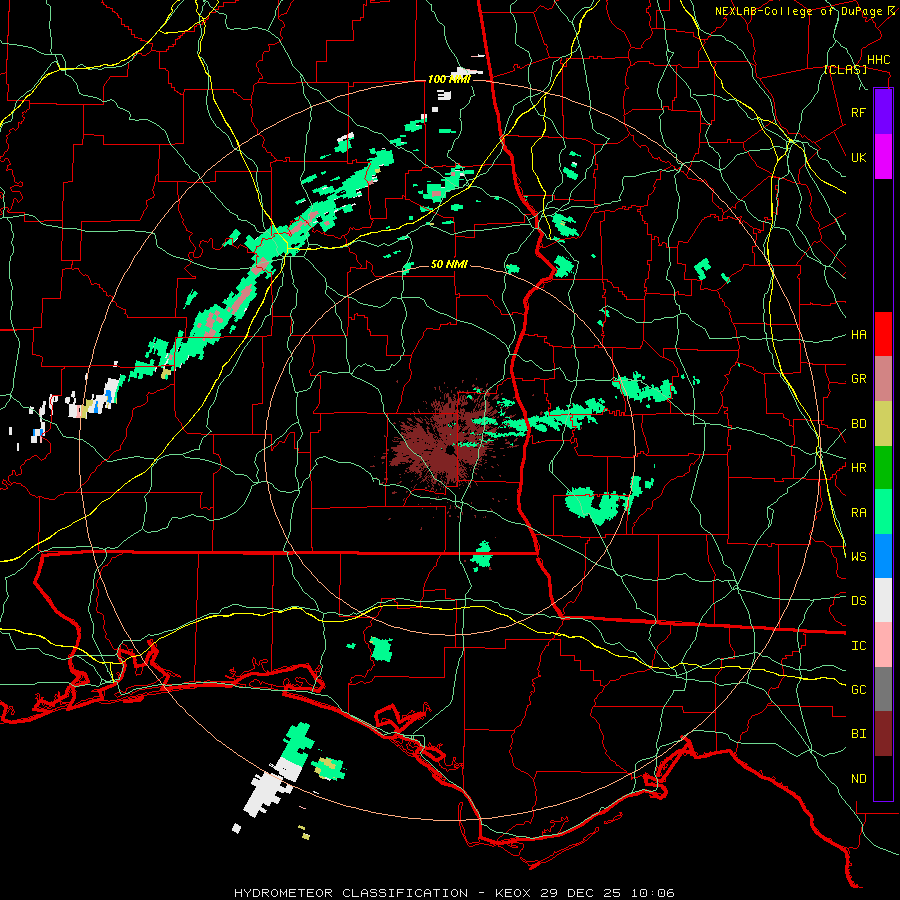Viewport: 900px width, 900px height.
Task: Click the BI dark red legend swatch
Action: click(883, 734)
